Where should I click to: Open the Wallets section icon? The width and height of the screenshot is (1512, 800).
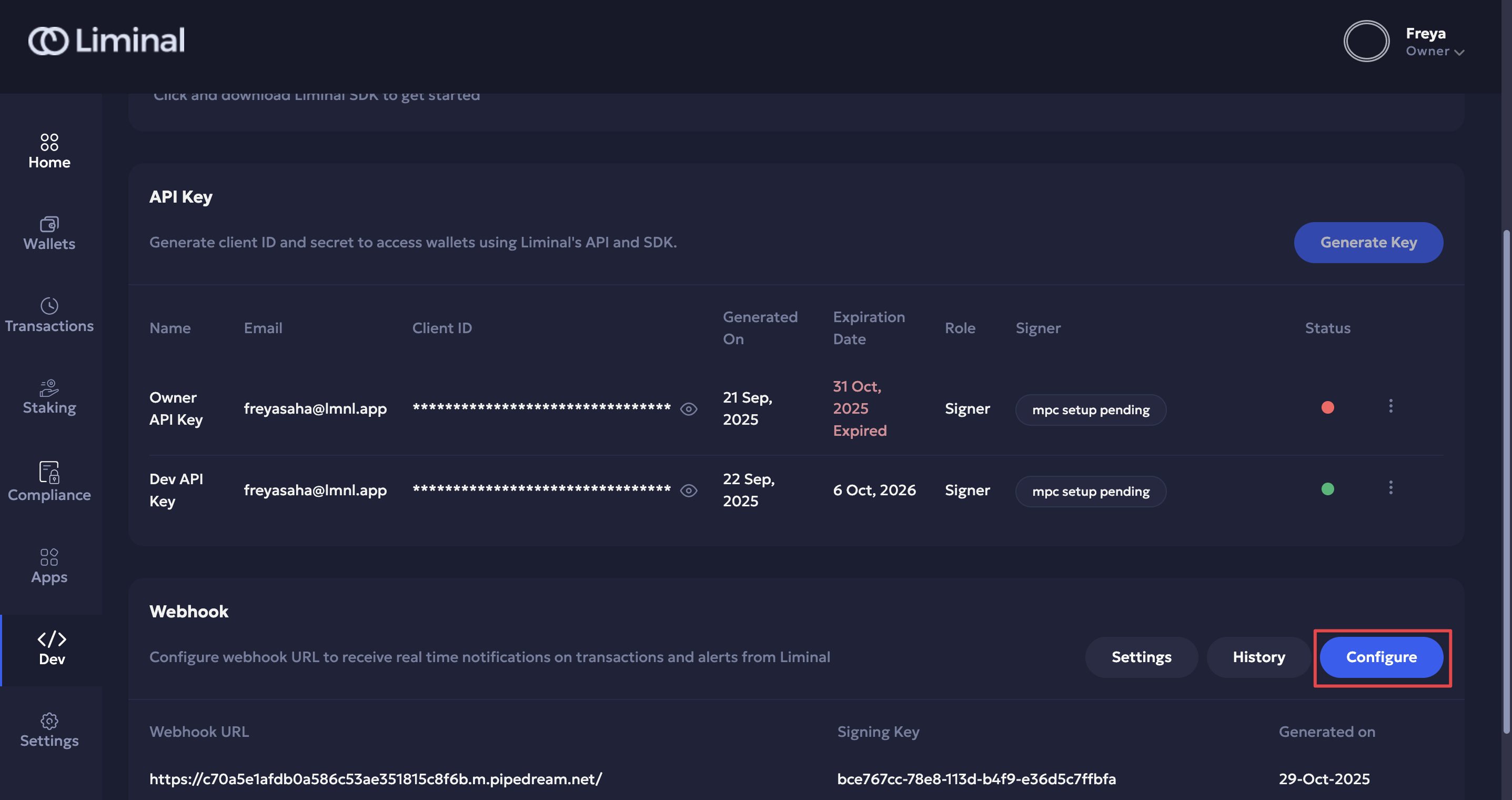[x=49, y=224]
